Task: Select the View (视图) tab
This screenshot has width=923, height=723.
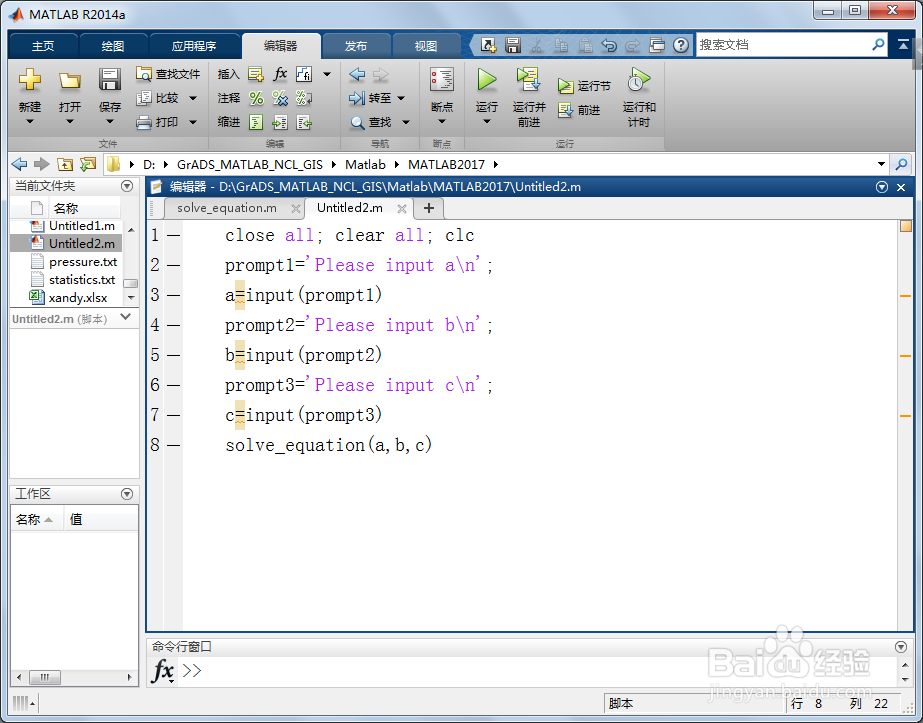Action: 426,46
